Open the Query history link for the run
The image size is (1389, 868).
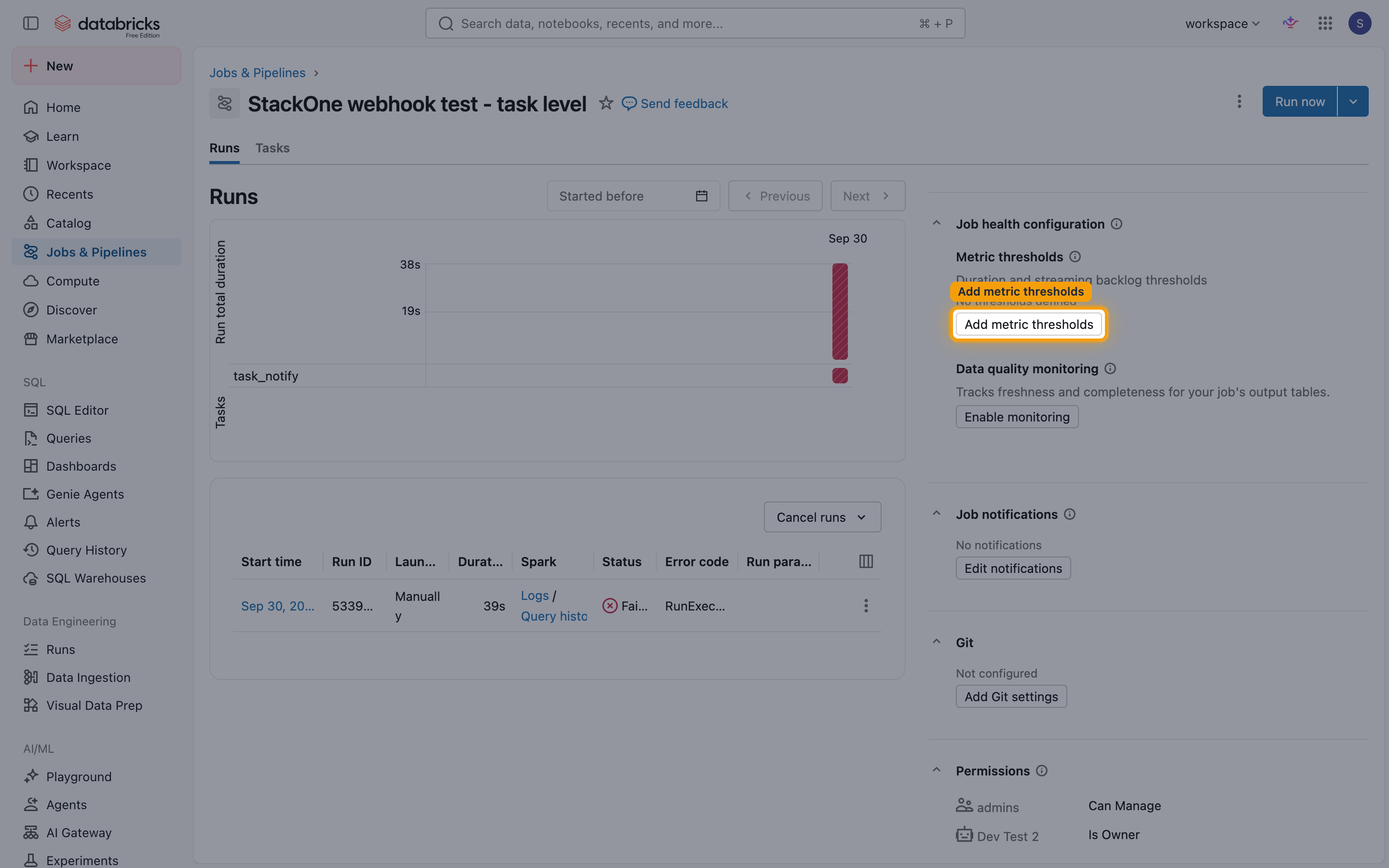554,616
